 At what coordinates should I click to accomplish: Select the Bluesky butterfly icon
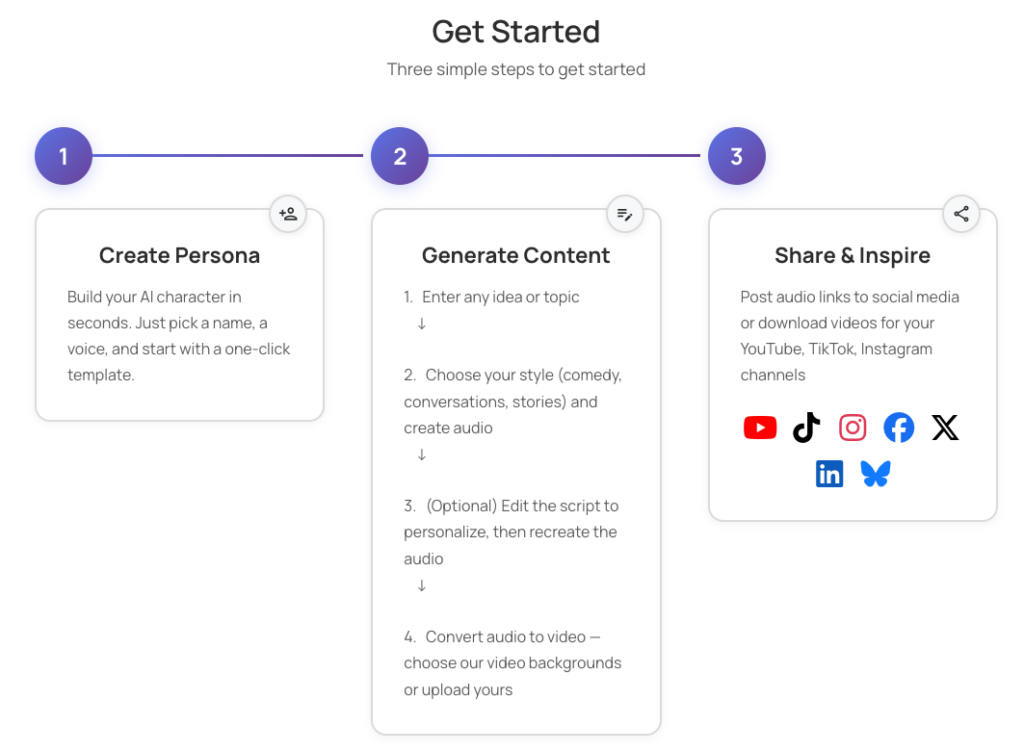point(875,474)
